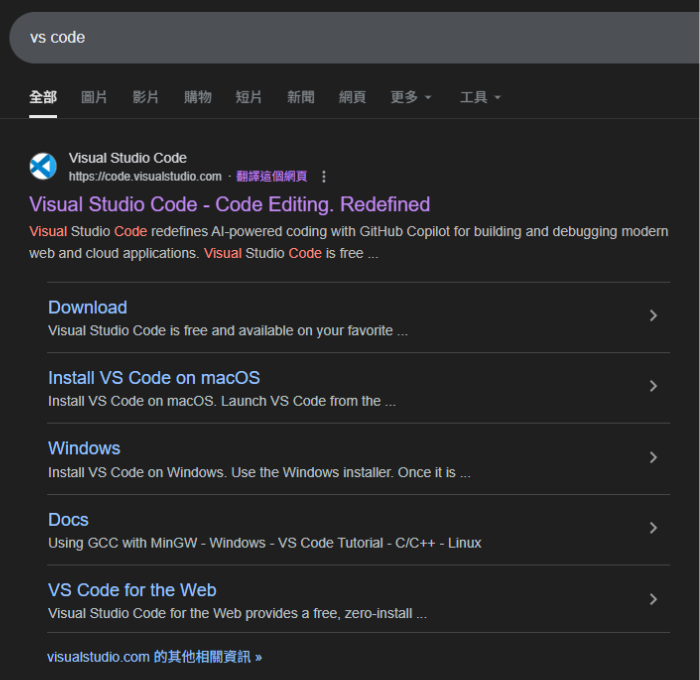The height and width of the screenshot is (680, 700).
Task: Open the 工具 dropdown
Action: (480, 97)
